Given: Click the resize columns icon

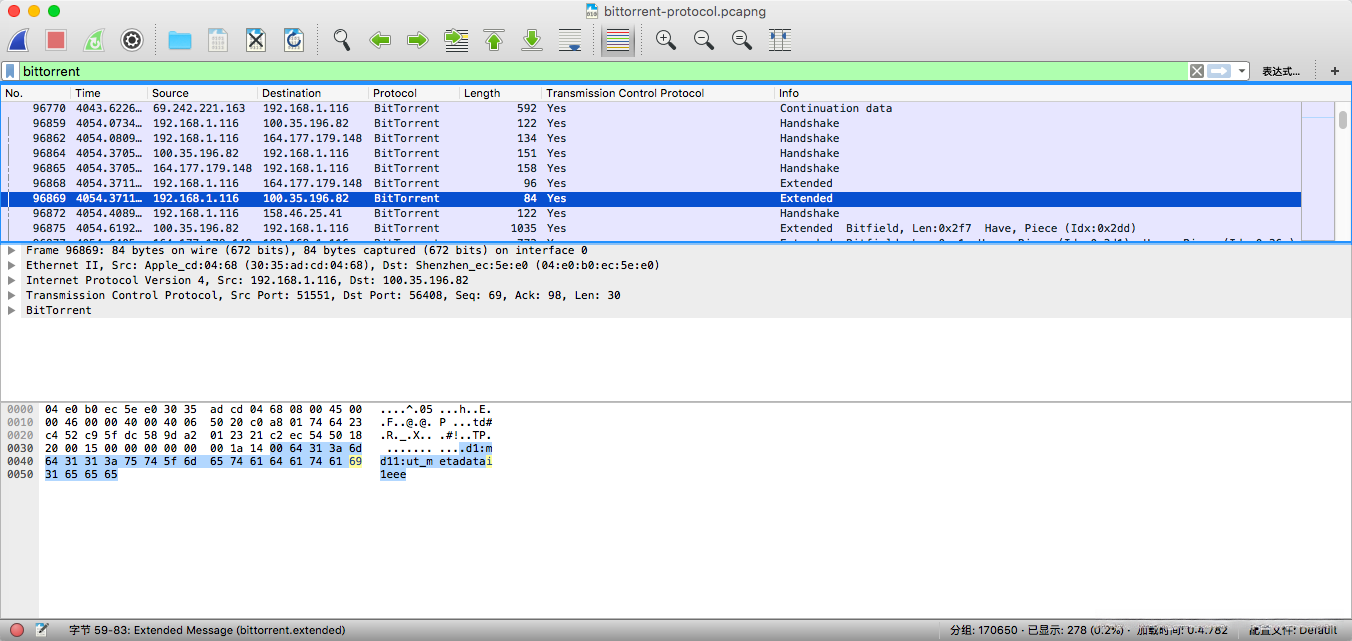Looking at the screenshot, I should pos(780,40).
